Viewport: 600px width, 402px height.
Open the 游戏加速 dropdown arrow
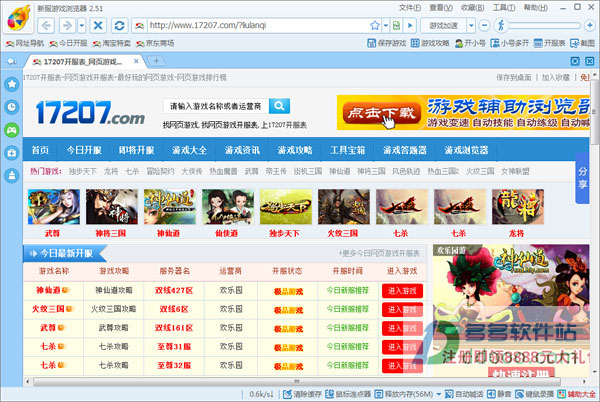[x=471, y=26]
